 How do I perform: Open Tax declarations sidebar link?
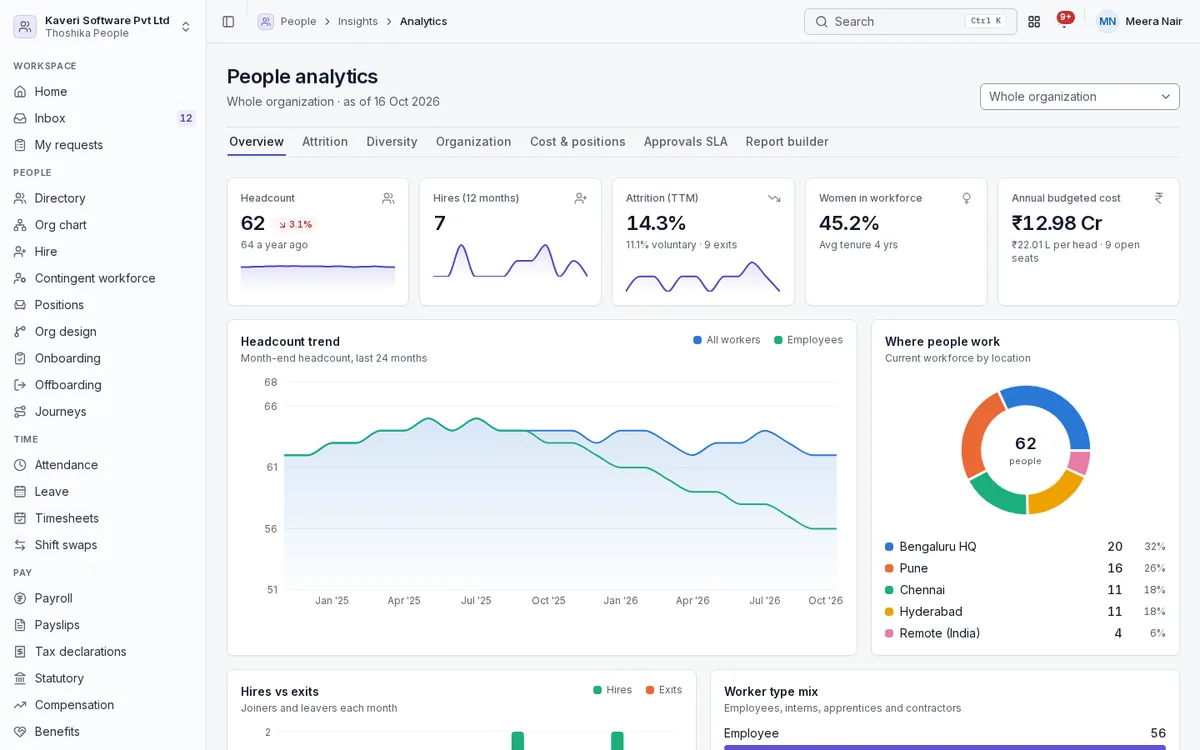tap(103, 652)
